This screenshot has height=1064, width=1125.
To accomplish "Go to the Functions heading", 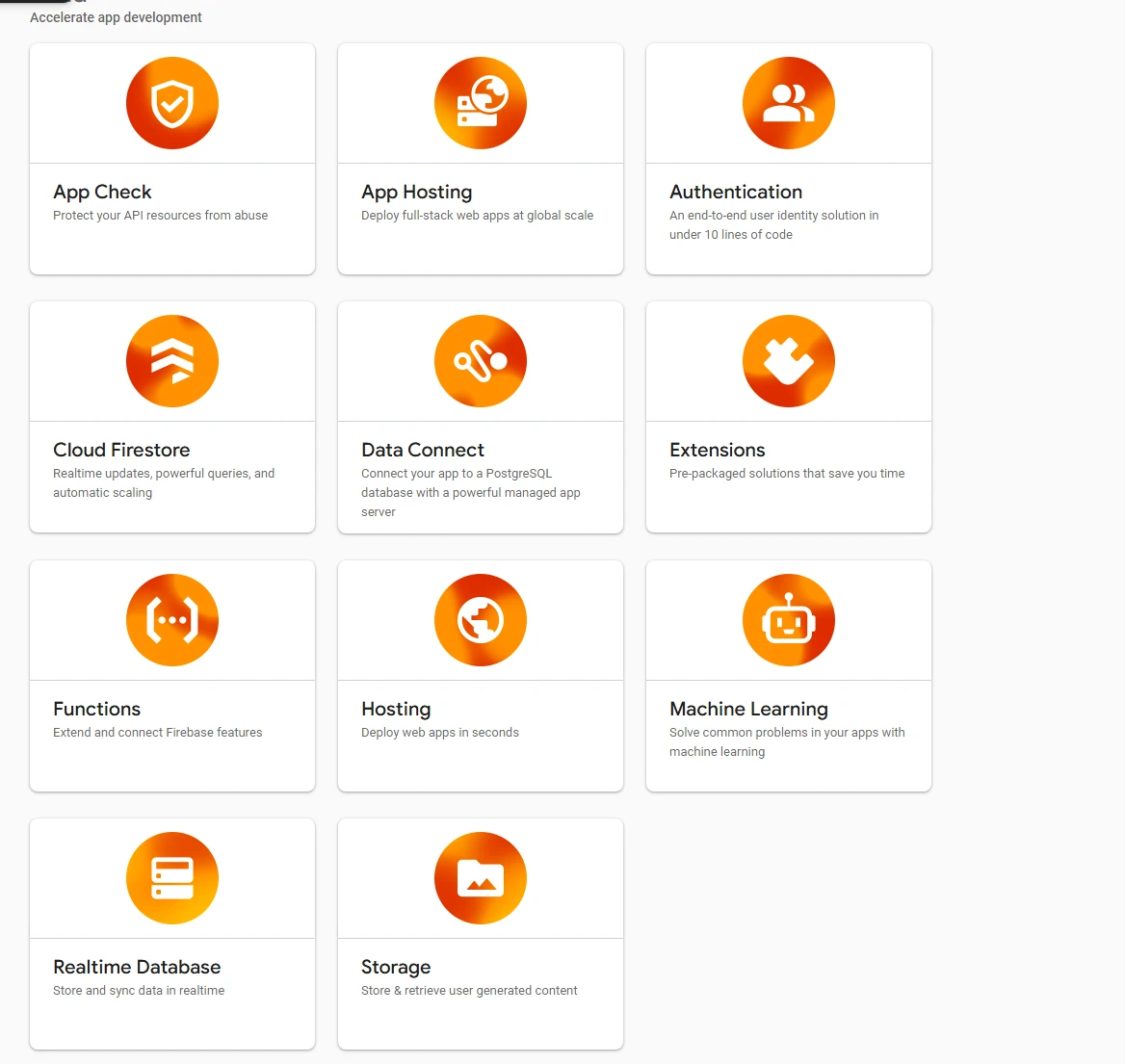I will (x=97, y=709).
